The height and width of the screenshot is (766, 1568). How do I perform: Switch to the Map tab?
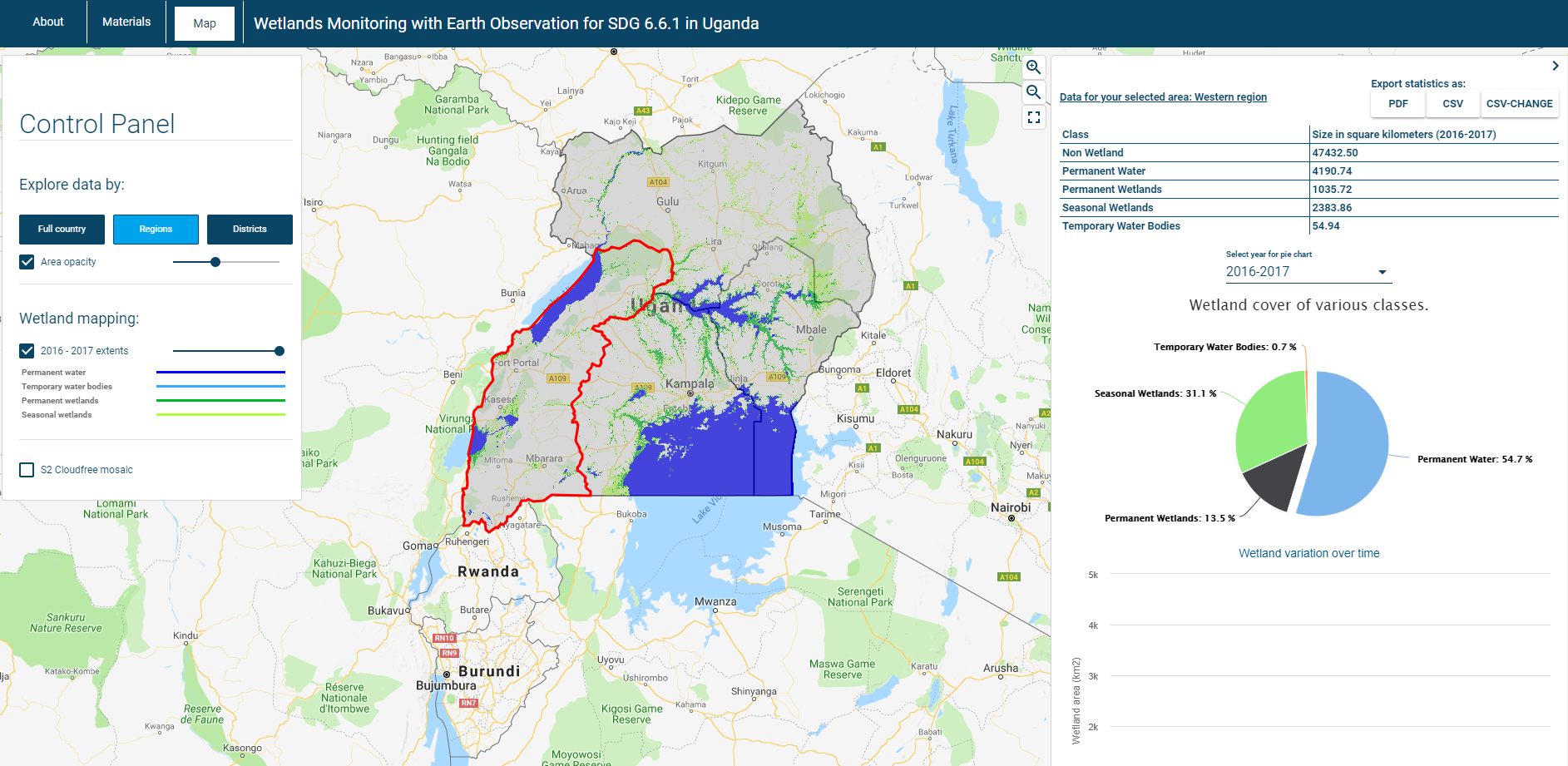point(205,23)
